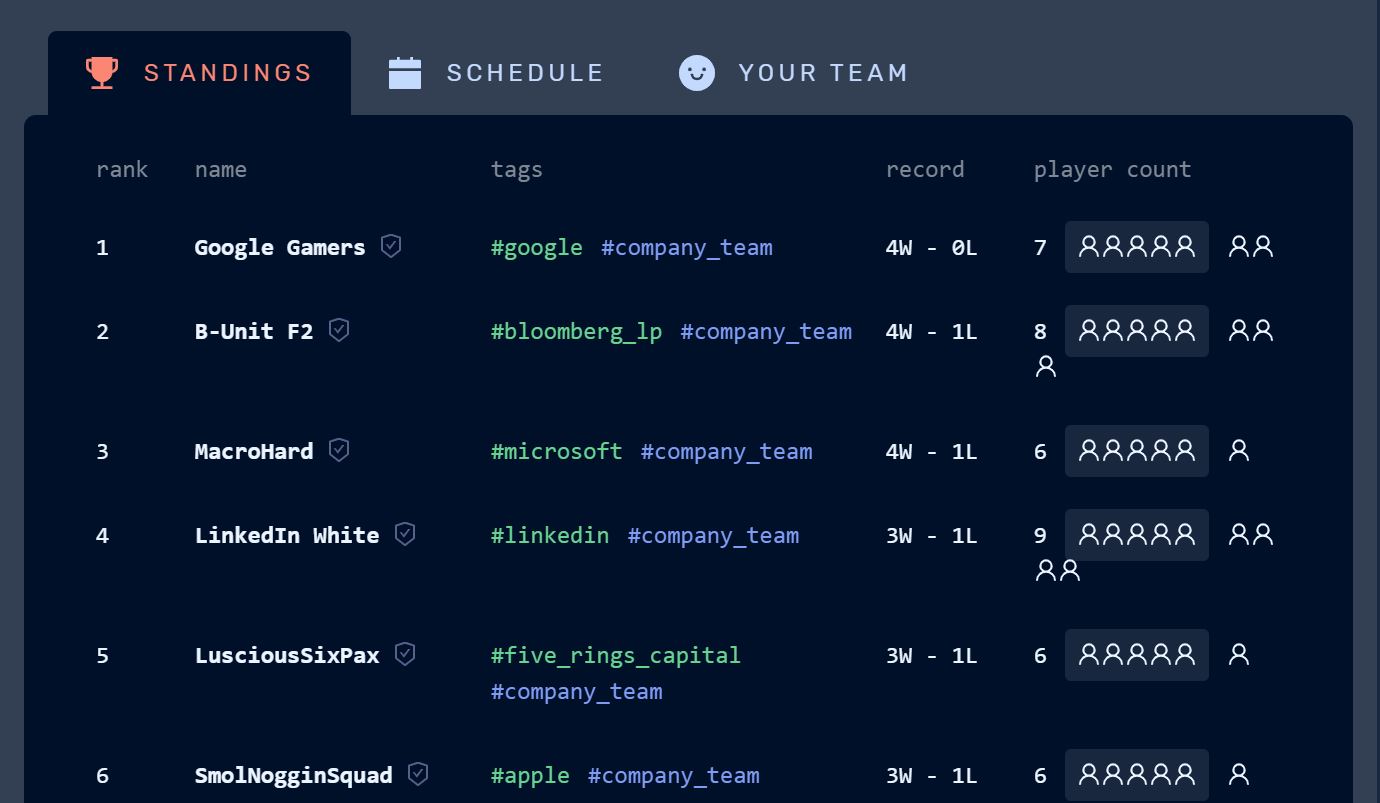
Task: Open the LinkedIn White team name
Action: (x=287, y=536)
